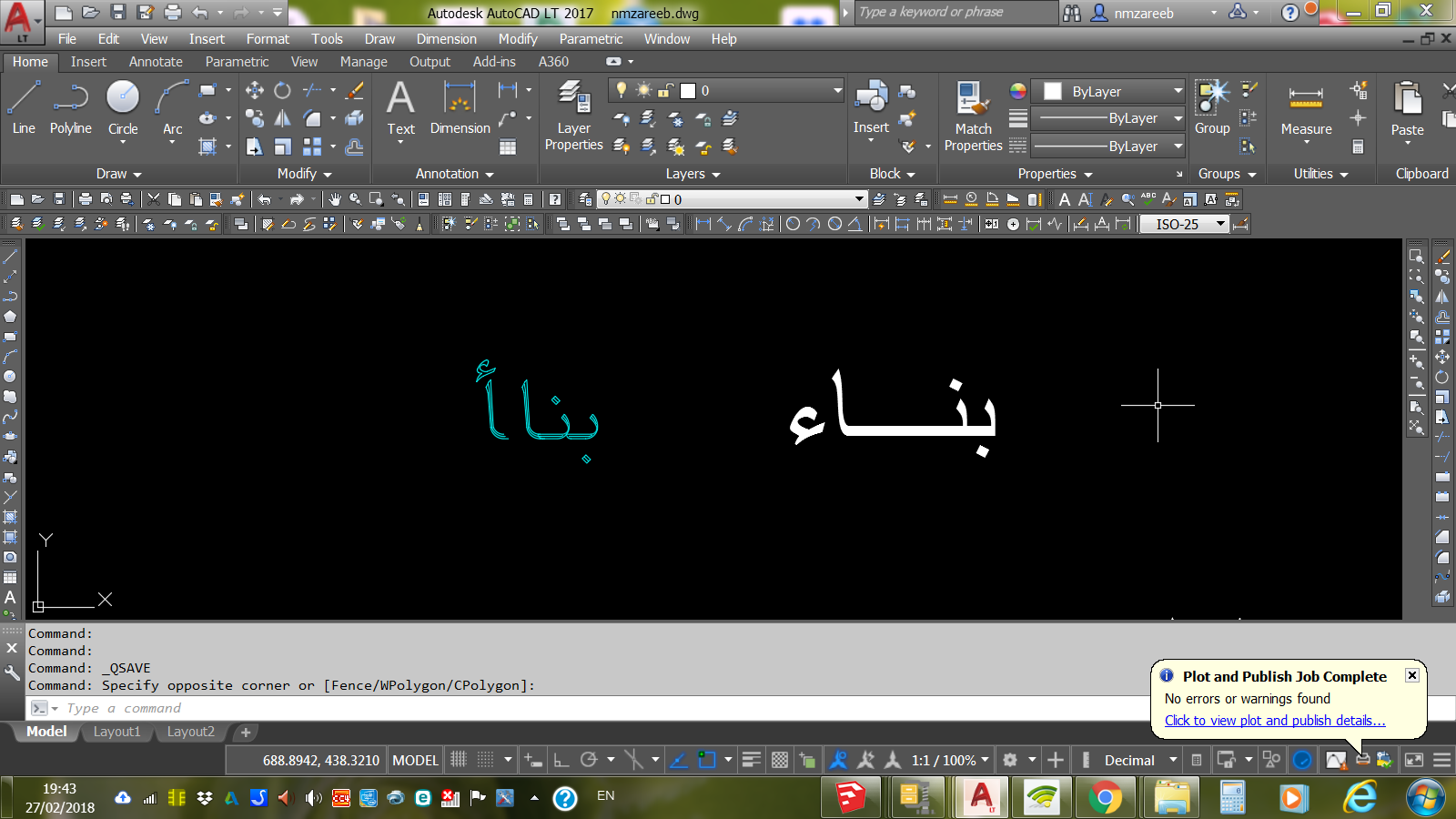1456x819 pixels.
Task: Open the Format menu
Action: click(268, 38)
